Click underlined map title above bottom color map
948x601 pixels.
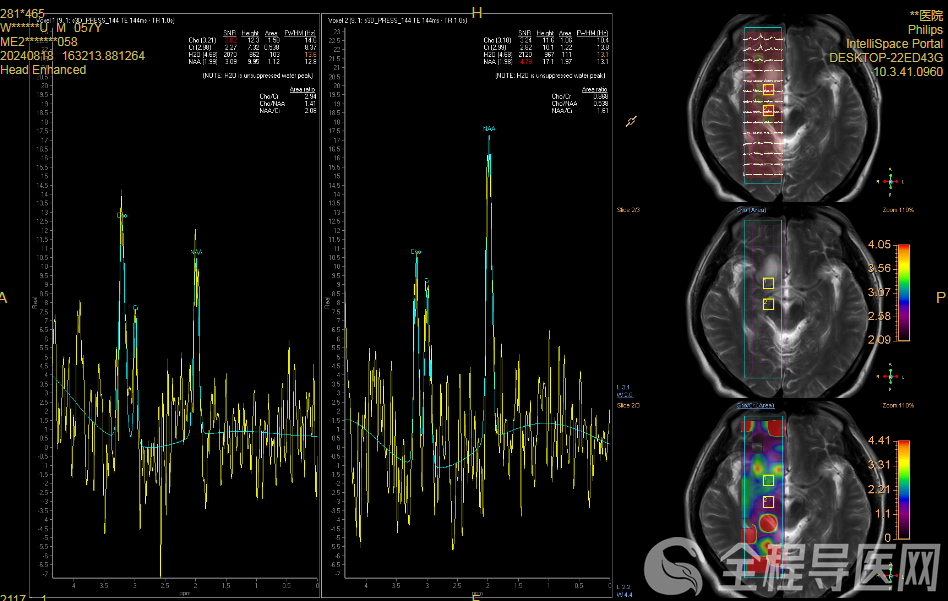[x=755, y=405]
